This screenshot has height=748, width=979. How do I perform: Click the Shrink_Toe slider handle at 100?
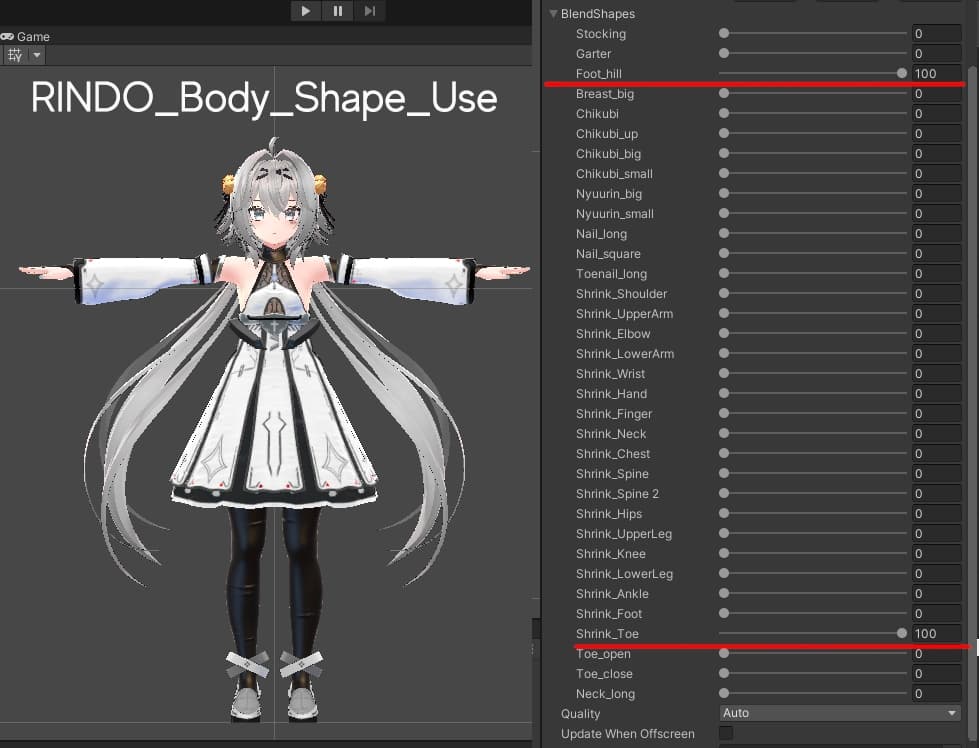[902, 633]
